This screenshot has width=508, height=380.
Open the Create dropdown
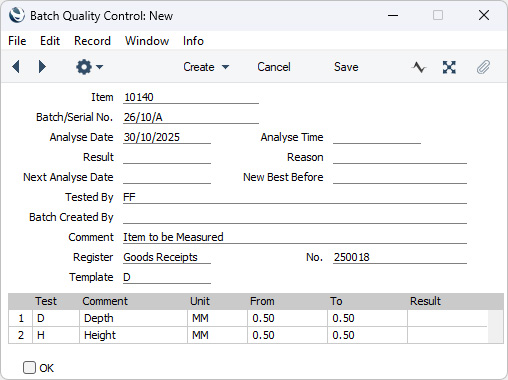click(x=206, y=67)
